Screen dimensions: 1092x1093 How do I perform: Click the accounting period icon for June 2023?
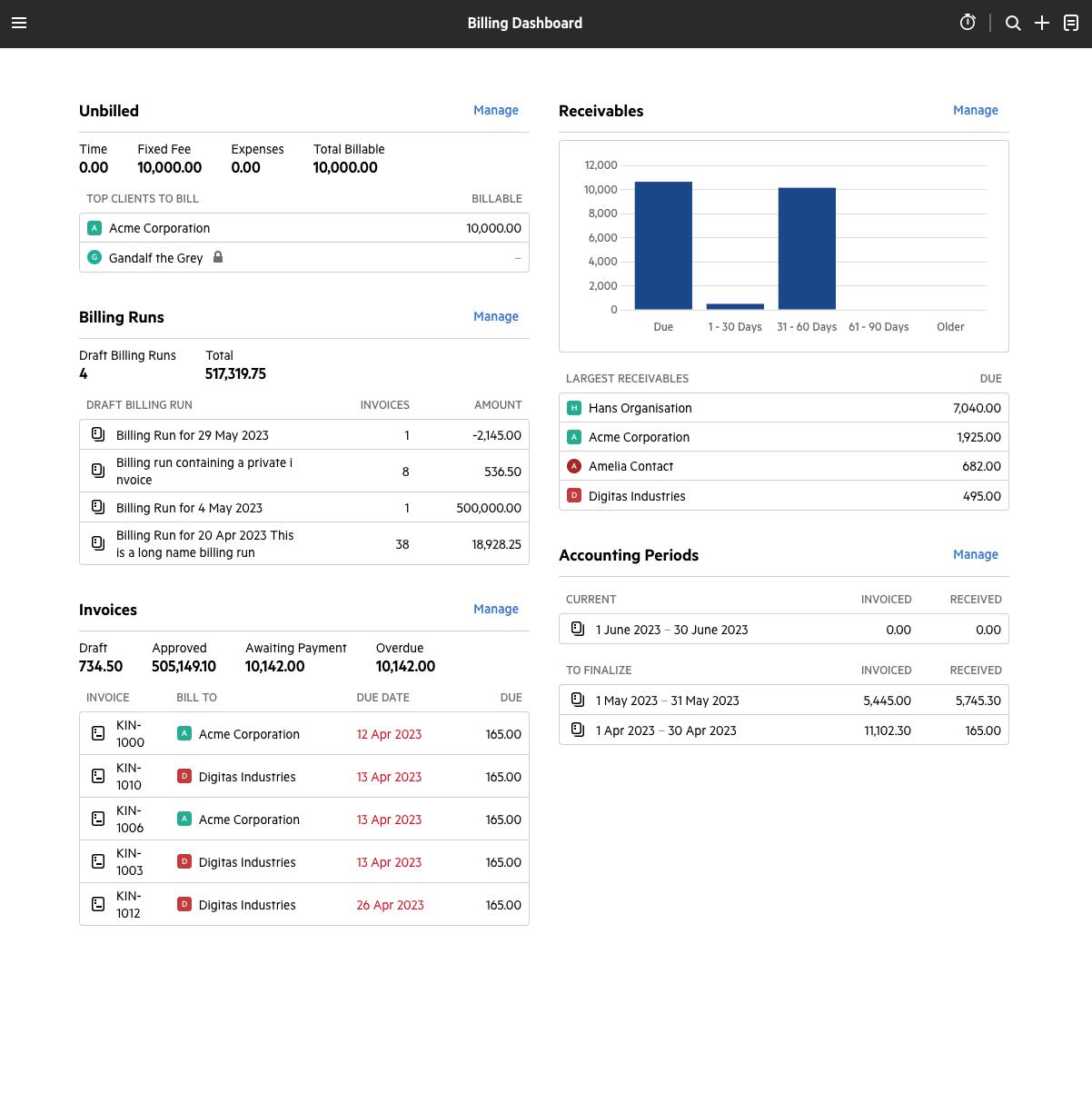coord(577,629)
